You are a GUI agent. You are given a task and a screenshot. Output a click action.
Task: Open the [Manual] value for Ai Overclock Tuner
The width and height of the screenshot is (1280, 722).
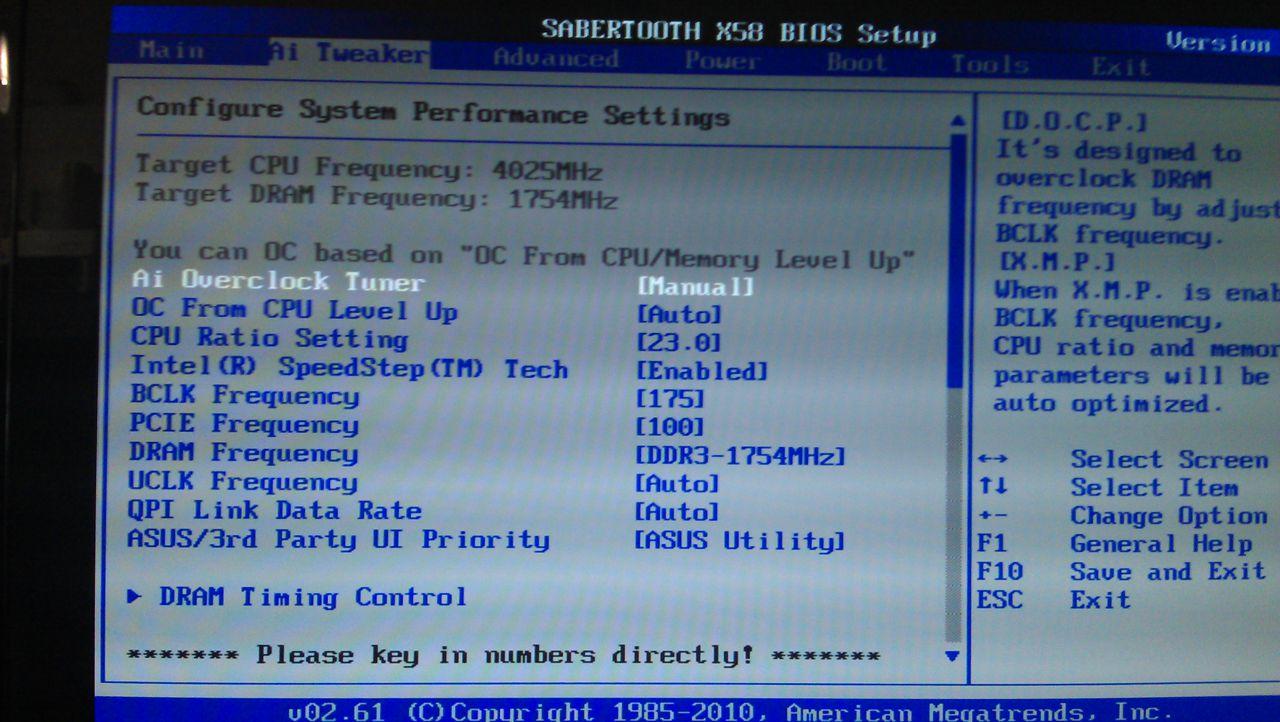695,286
